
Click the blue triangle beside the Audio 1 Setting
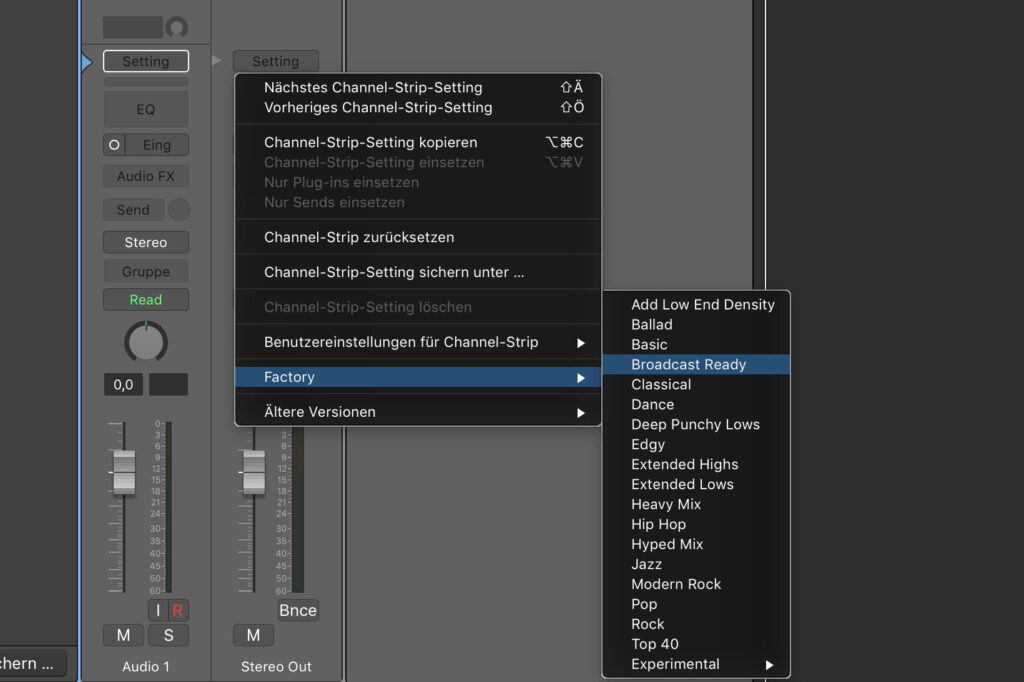click(87, 62)
